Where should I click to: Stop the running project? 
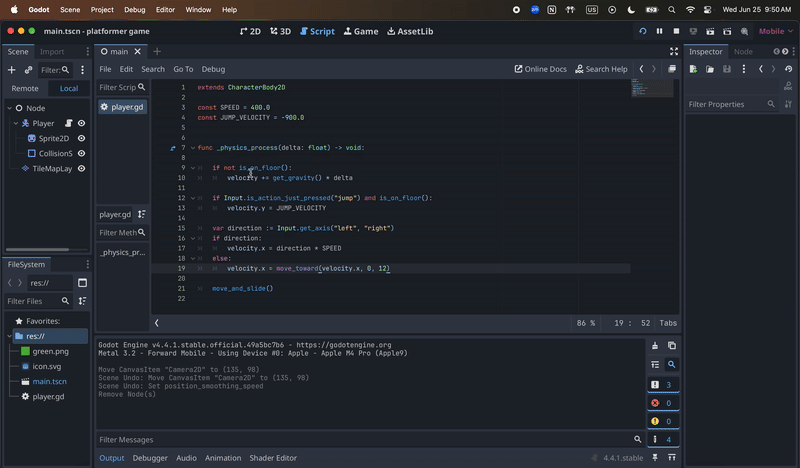point(677,31)
